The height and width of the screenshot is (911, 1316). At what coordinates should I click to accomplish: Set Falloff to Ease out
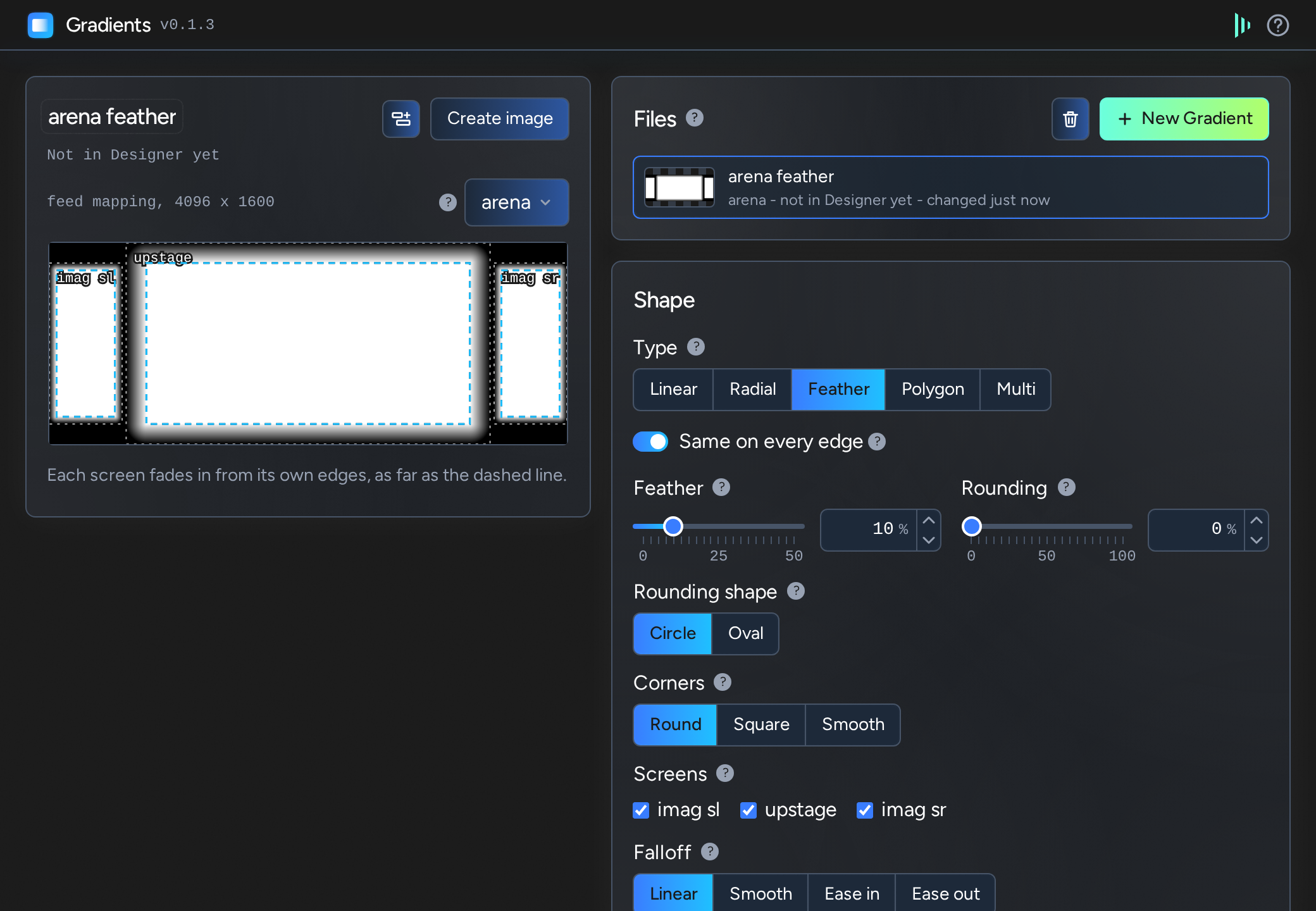point(945,893)
